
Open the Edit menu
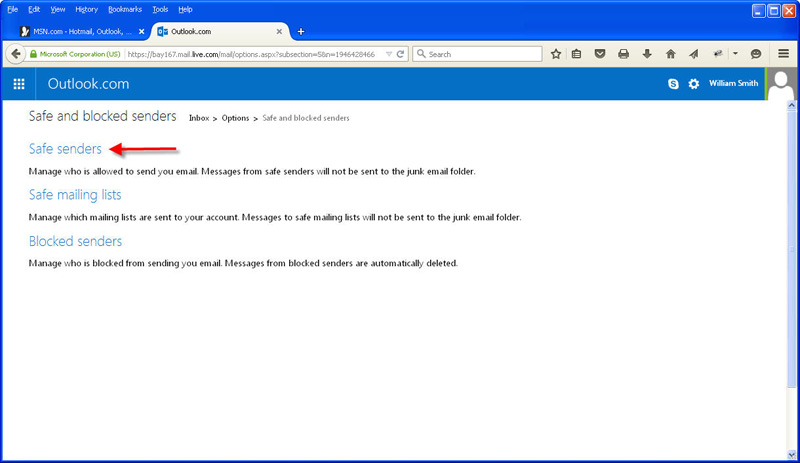(x=34, y=9)
